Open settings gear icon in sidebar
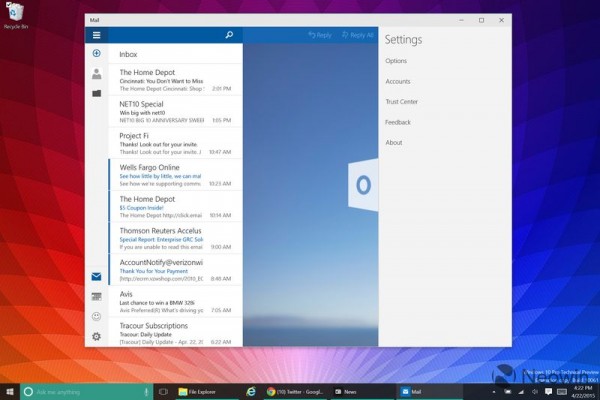The height and width of the screenshot is (400, 600). pos(96,336)
